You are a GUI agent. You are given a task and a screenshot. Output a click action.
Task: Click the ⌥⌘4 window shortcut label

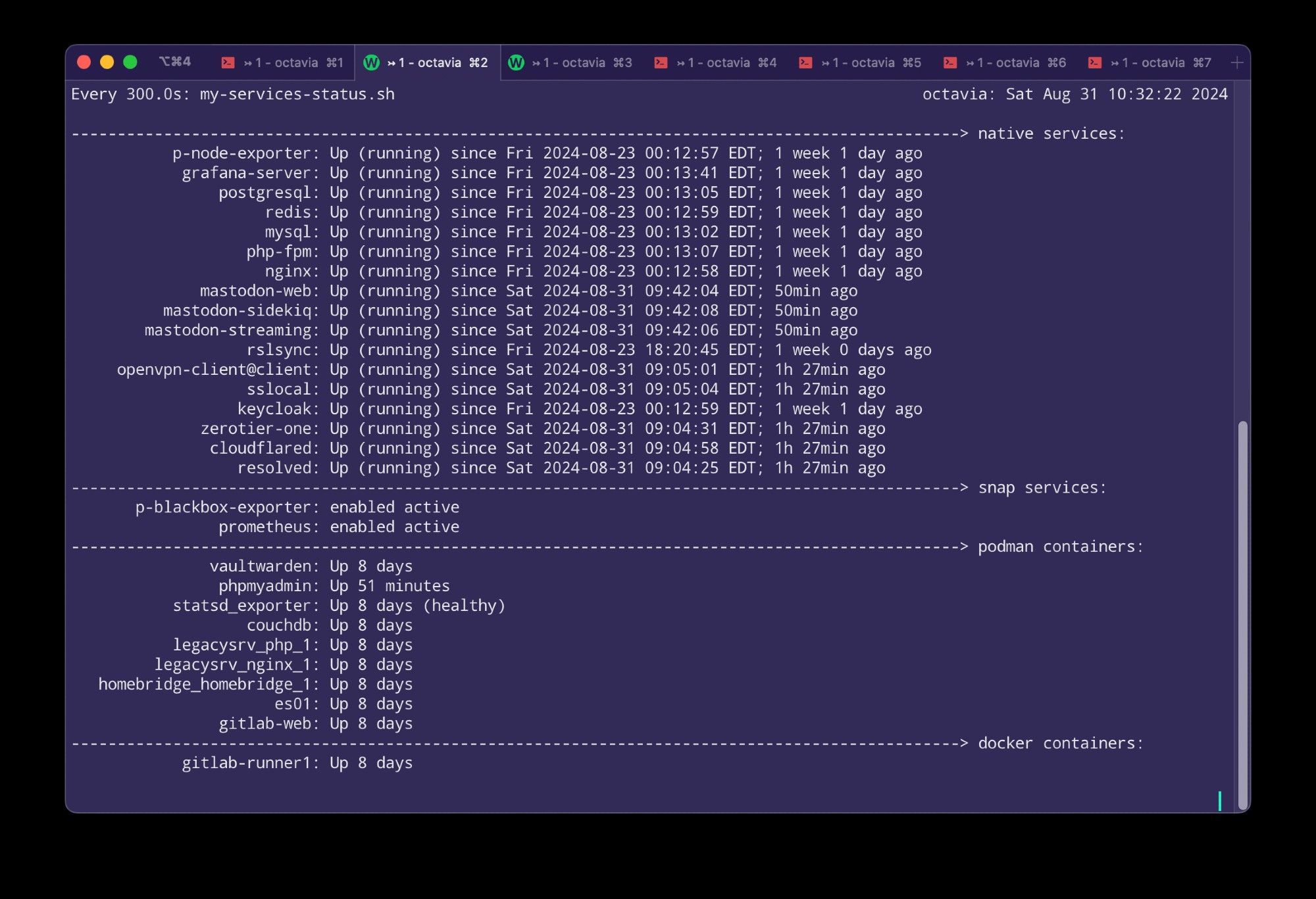click(x=175, y=62)
